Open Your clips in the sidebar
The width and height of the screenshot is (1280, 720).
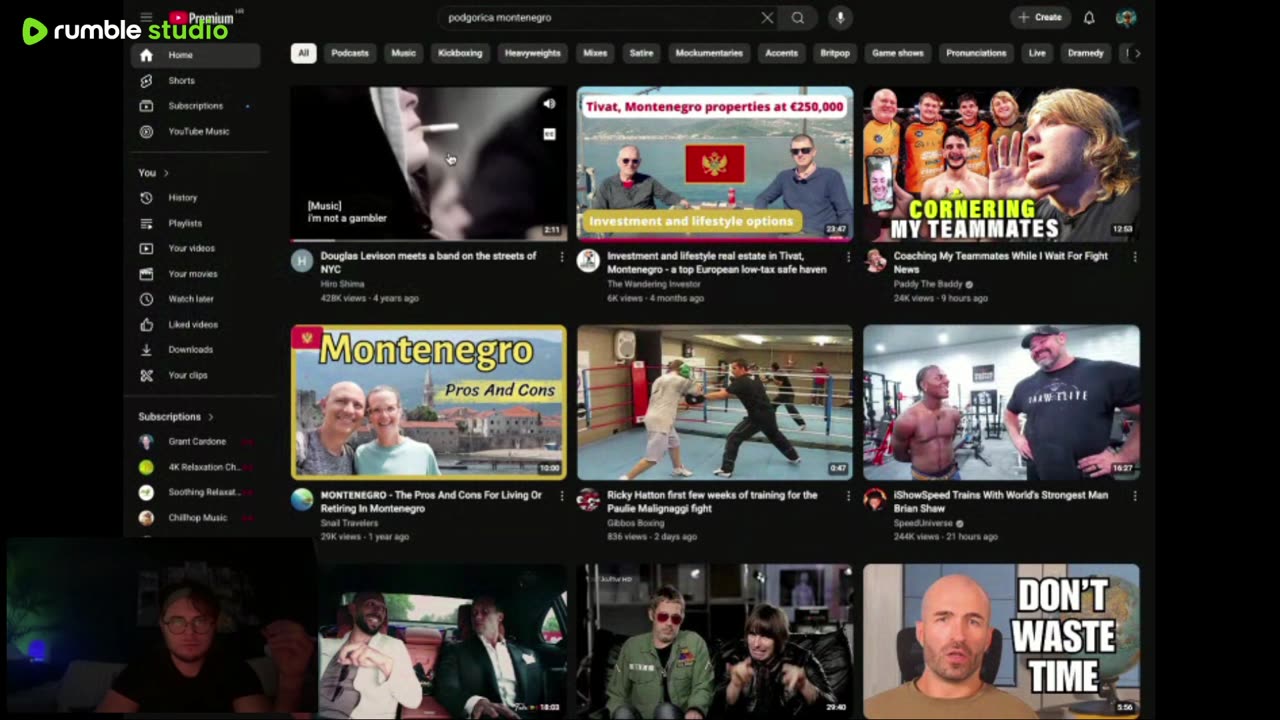[x=195, y=375]
